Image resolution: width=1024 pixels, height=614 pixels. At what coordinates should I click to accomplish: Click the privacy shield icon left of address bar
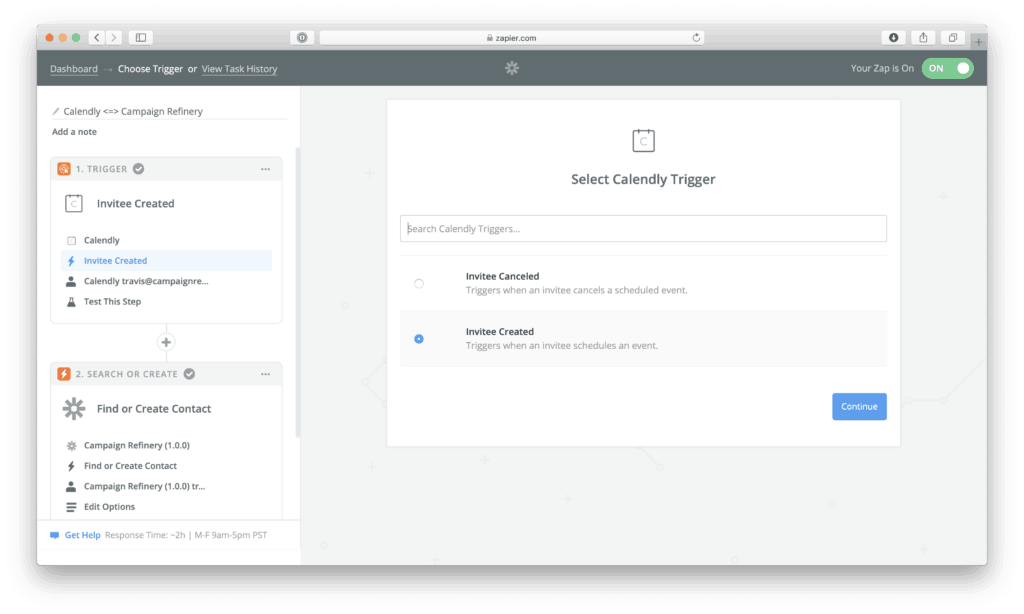tap(302, 37)
